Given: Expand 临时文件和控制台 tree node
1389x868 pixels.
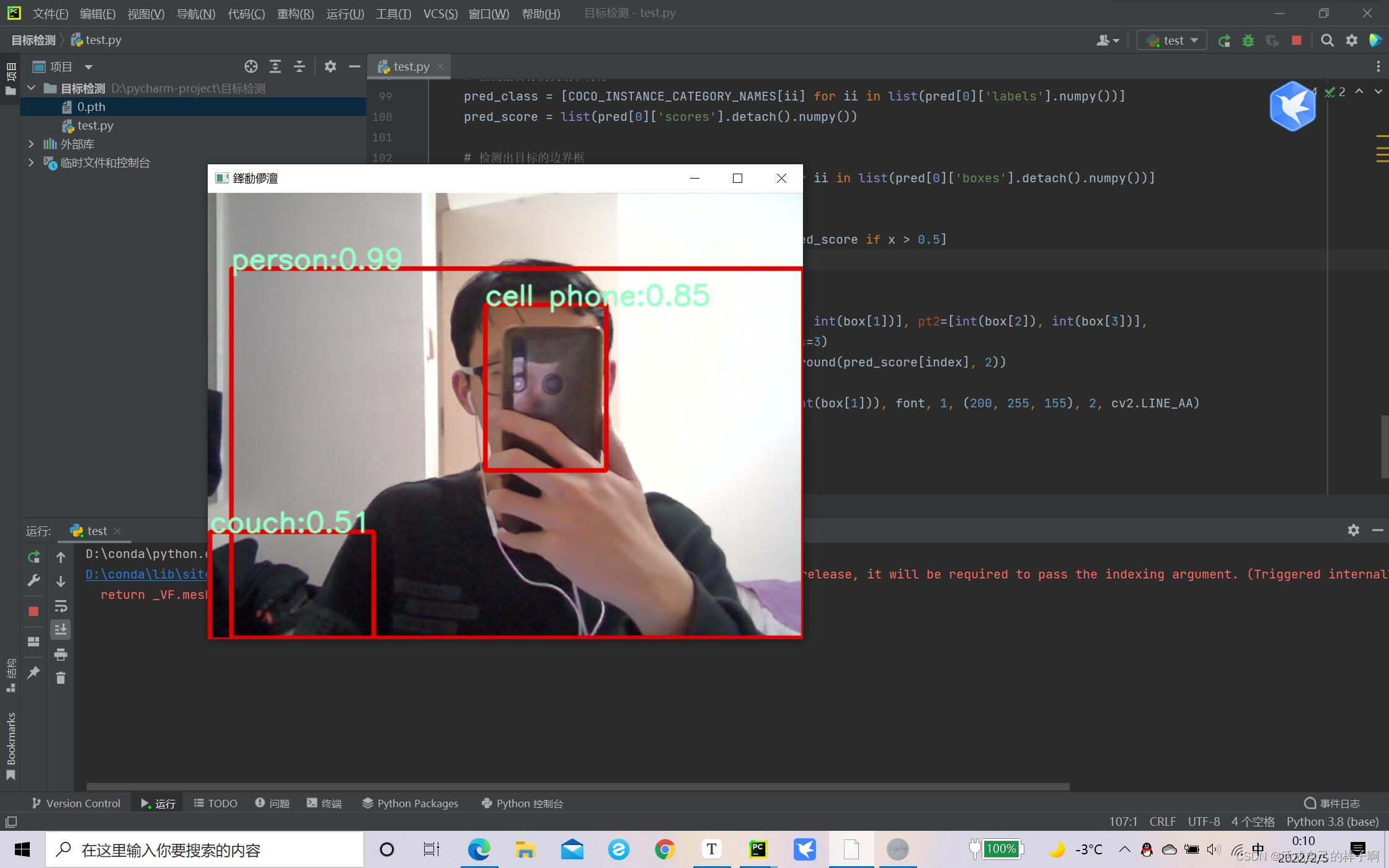Looking at the screenshot, I should click(31, 162).
